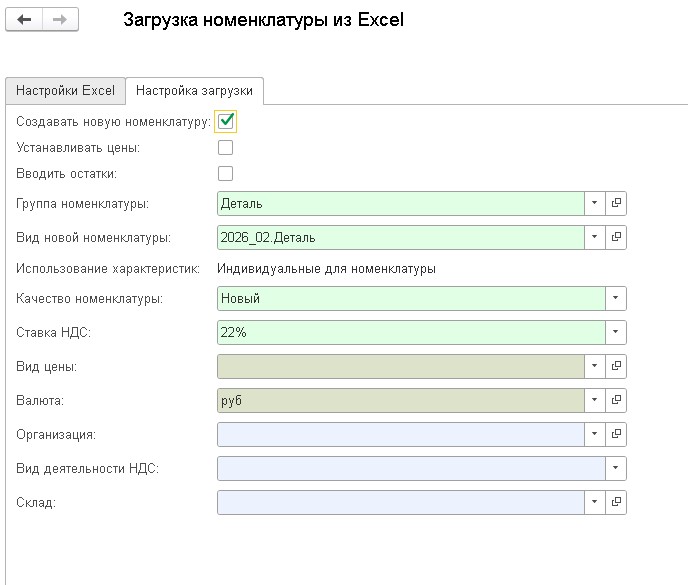Click open icon next to Валюта field
Screen dimensions: 688x585
[x=616, y=400]
